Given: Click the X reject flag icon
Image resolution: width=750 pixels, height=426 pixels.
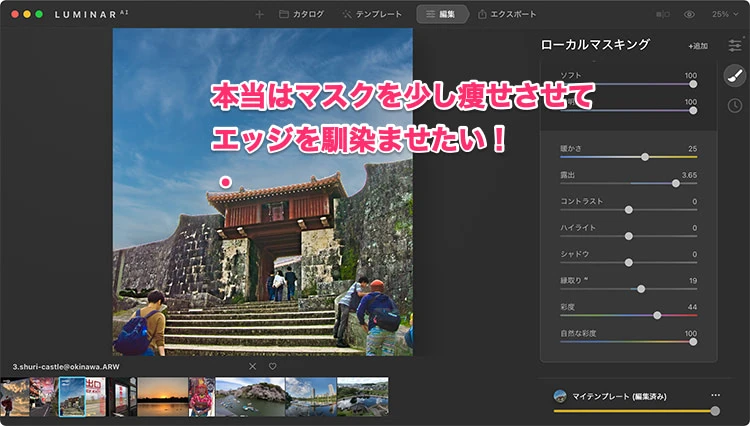Looking at the screenshot, I should (252, 366).
